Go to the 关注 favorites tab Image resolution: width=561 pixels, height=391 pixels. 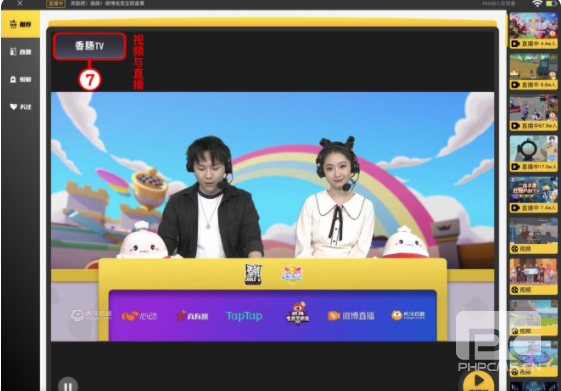pyautogui.click(x=20, y=107)
